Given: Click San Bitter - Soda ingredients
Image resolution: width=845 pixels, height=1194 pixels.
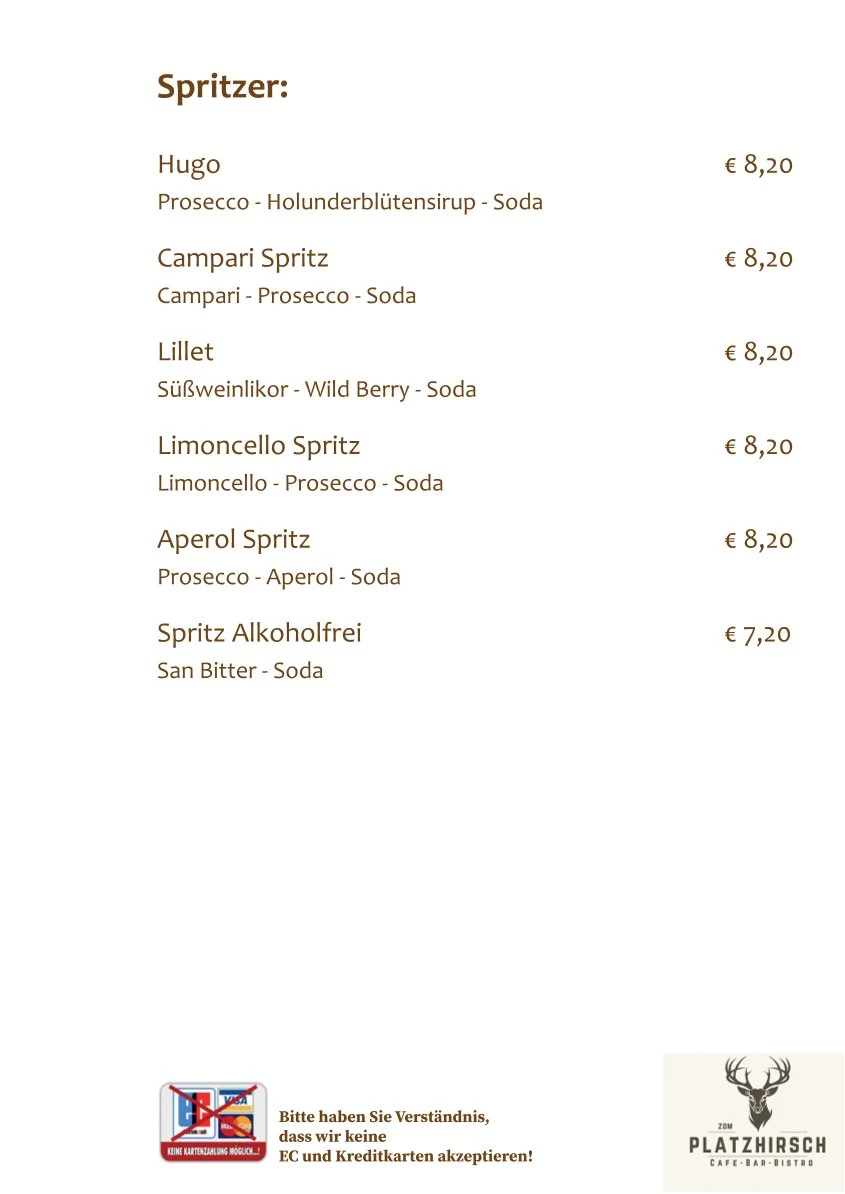Looking at the screenshot, I should point(240,670).
